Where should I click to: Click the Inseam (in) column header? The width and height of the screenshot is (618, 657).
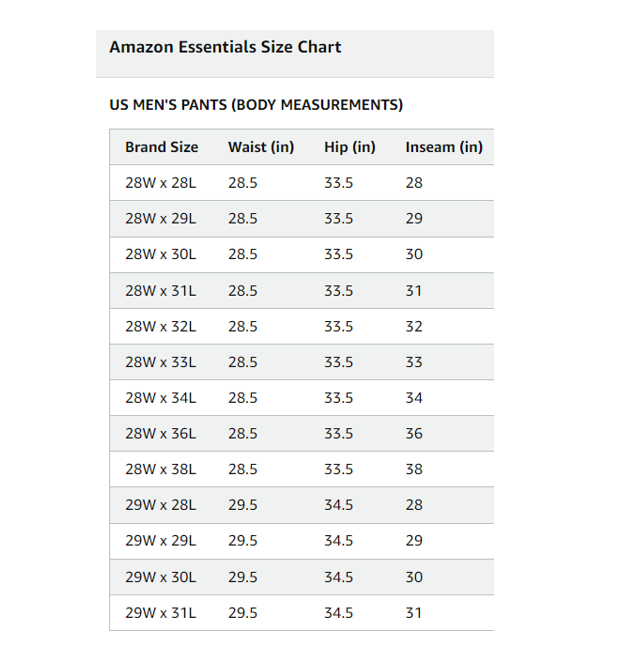[444, 147]
